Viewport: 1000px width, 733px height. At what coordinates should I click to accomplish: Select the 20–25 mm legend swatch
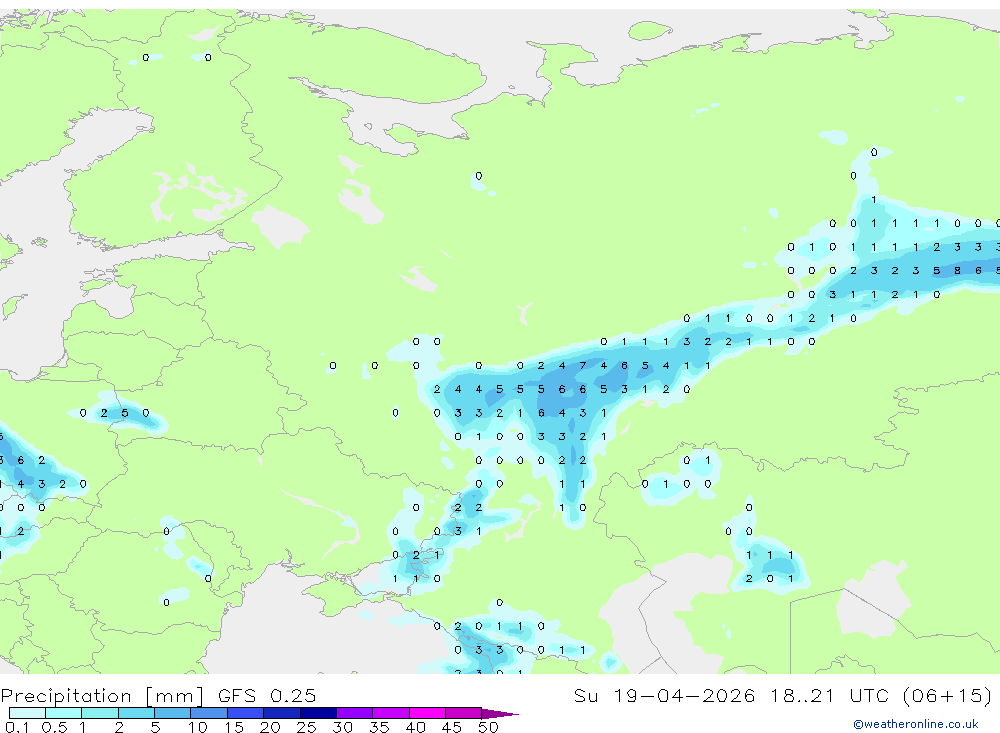282,713
